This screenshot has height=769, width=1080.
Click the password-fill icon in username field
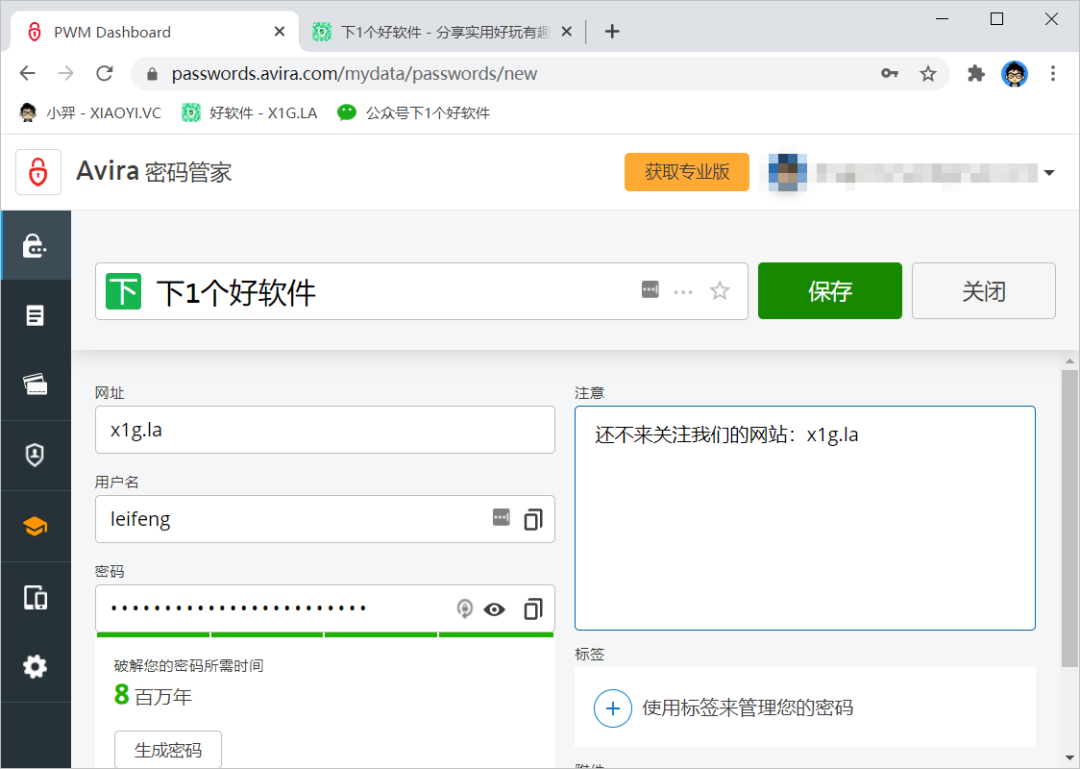501,517
